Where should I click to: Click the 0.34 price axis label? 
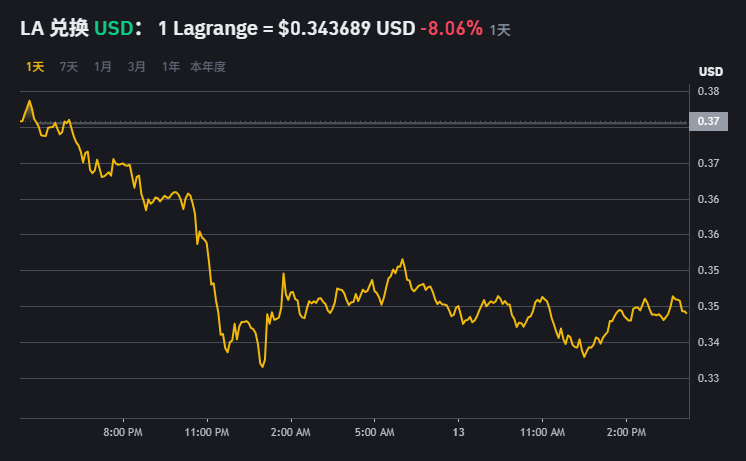(x=708, y=343)
